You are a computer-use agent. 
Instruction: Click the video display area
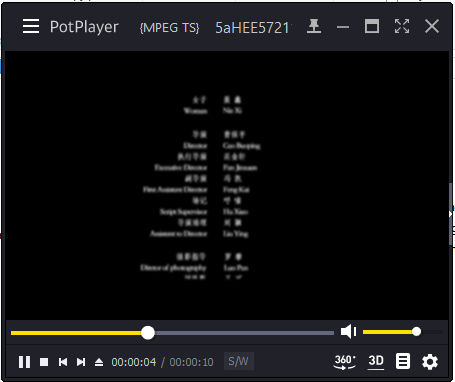[227, 185]
